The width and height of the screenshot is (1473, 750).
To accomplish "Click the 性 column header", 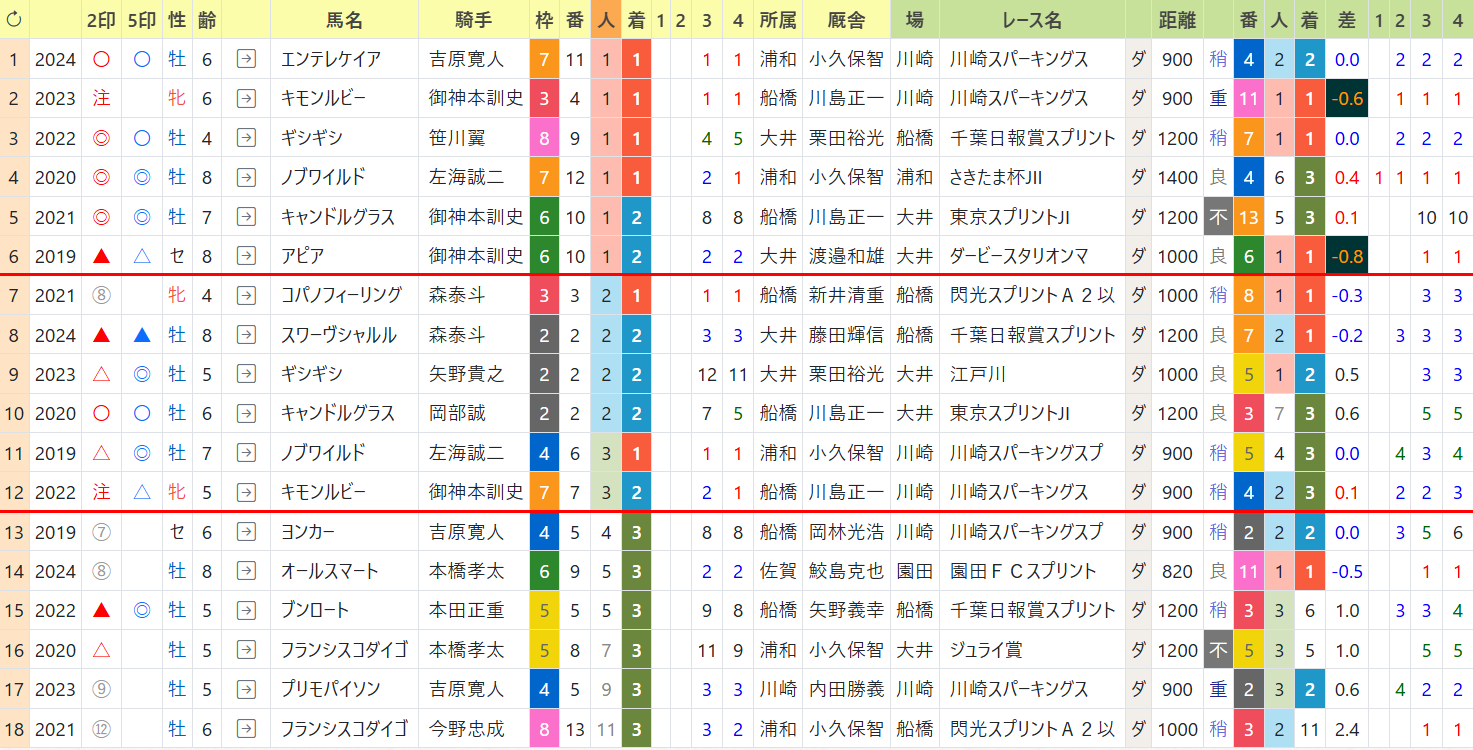I will [x=177, y=19].
